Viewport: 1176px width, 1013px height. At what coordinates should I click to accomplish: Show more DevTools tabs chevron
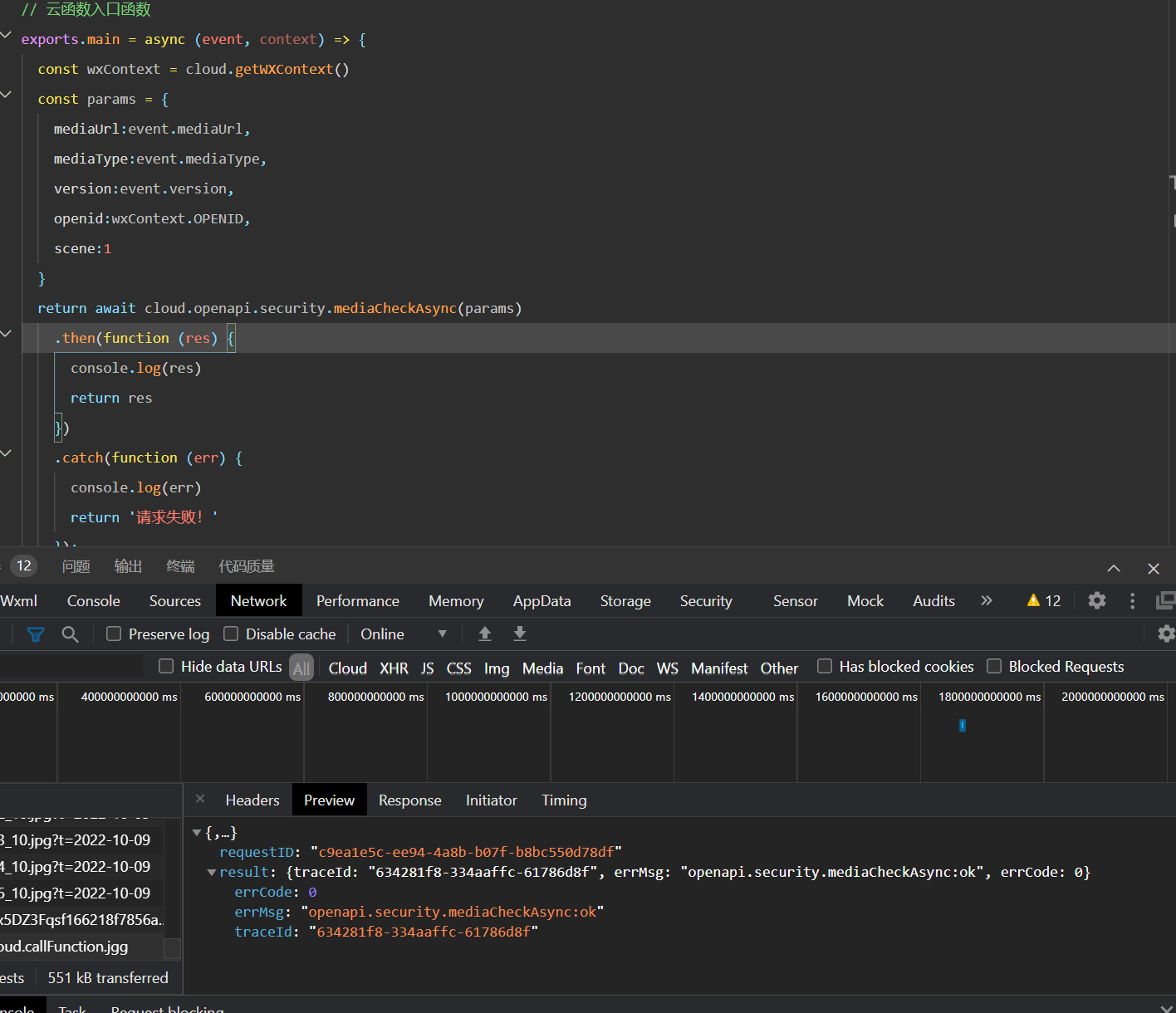pos(987,600)
